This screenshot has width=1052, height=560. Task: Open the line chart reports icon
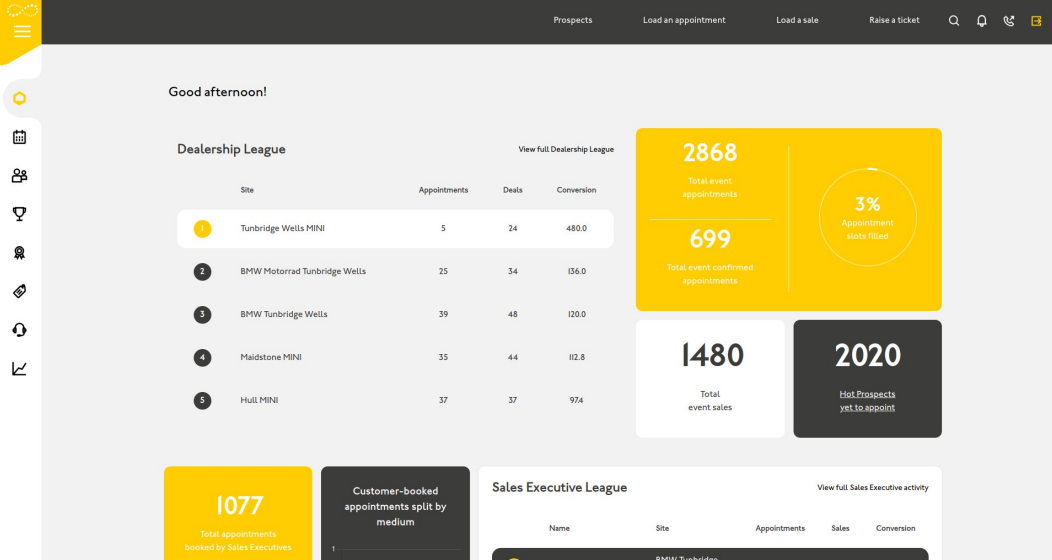20,369
